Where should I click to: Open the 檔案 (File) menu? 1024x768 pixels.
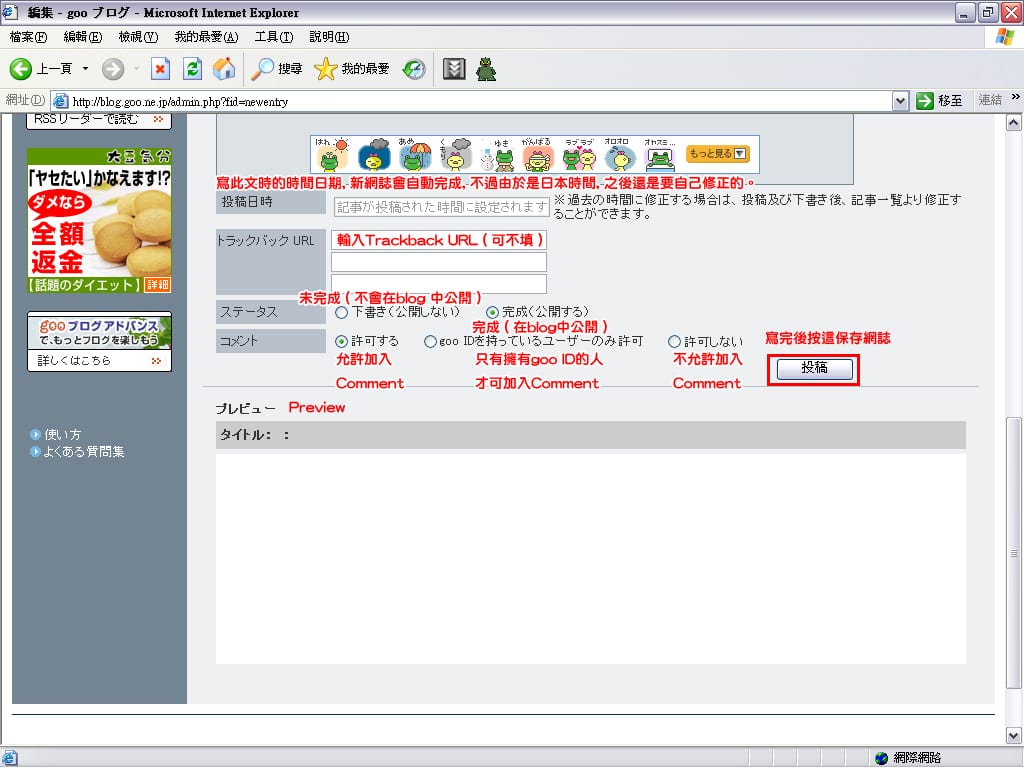(x=28, y=37)
